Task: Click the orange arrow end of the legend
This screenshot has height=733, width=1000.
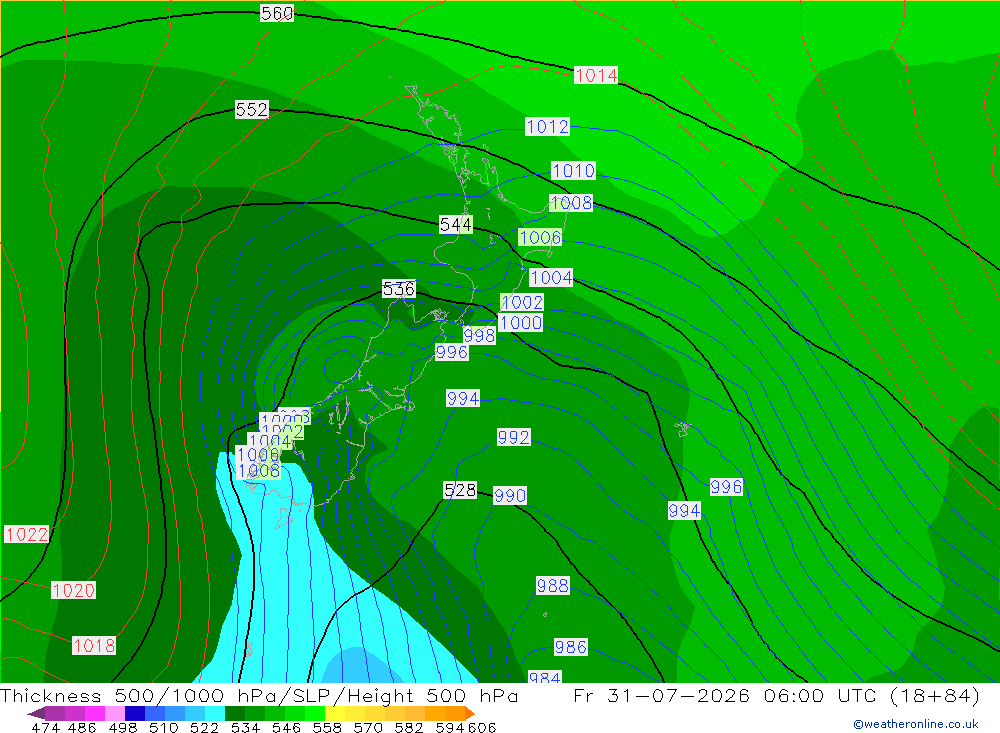Action: (470, 713)
